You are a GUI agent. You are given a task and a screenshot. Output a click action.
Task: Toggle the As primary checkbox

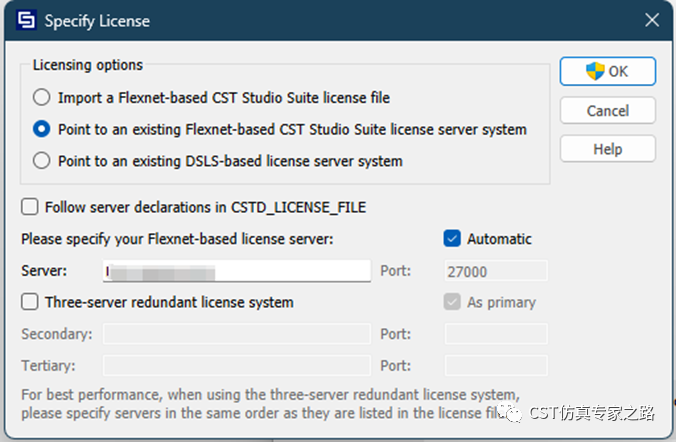click(x=452, y=302)
